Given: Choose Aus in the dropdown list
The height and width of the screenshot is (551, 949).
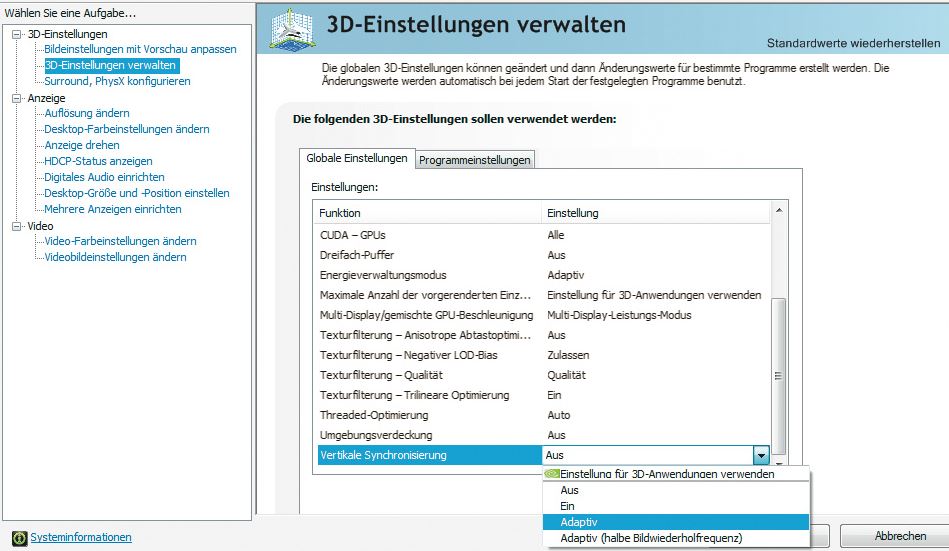Looking at the screenshot, I should pyautogui.click(x=676, y=490).
